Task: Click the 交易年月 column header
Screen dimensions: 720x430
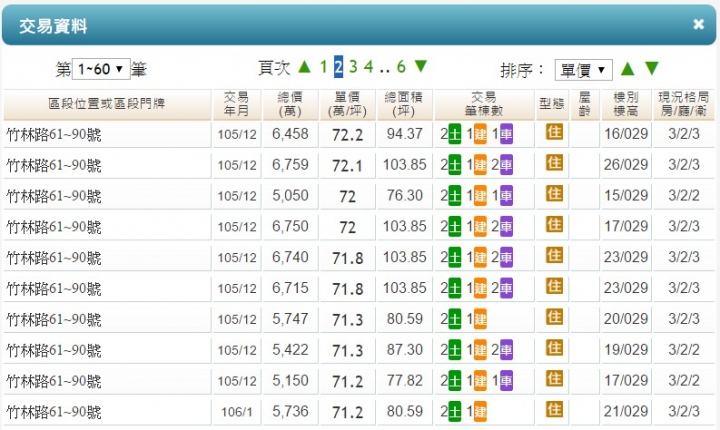Action: click(x=236, y=104)
